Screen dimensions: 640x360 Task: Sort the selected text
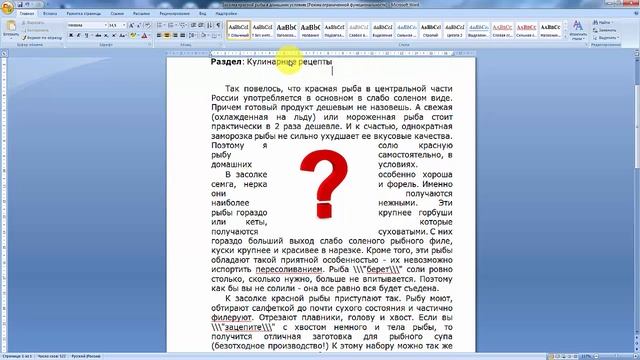point(210,25)
